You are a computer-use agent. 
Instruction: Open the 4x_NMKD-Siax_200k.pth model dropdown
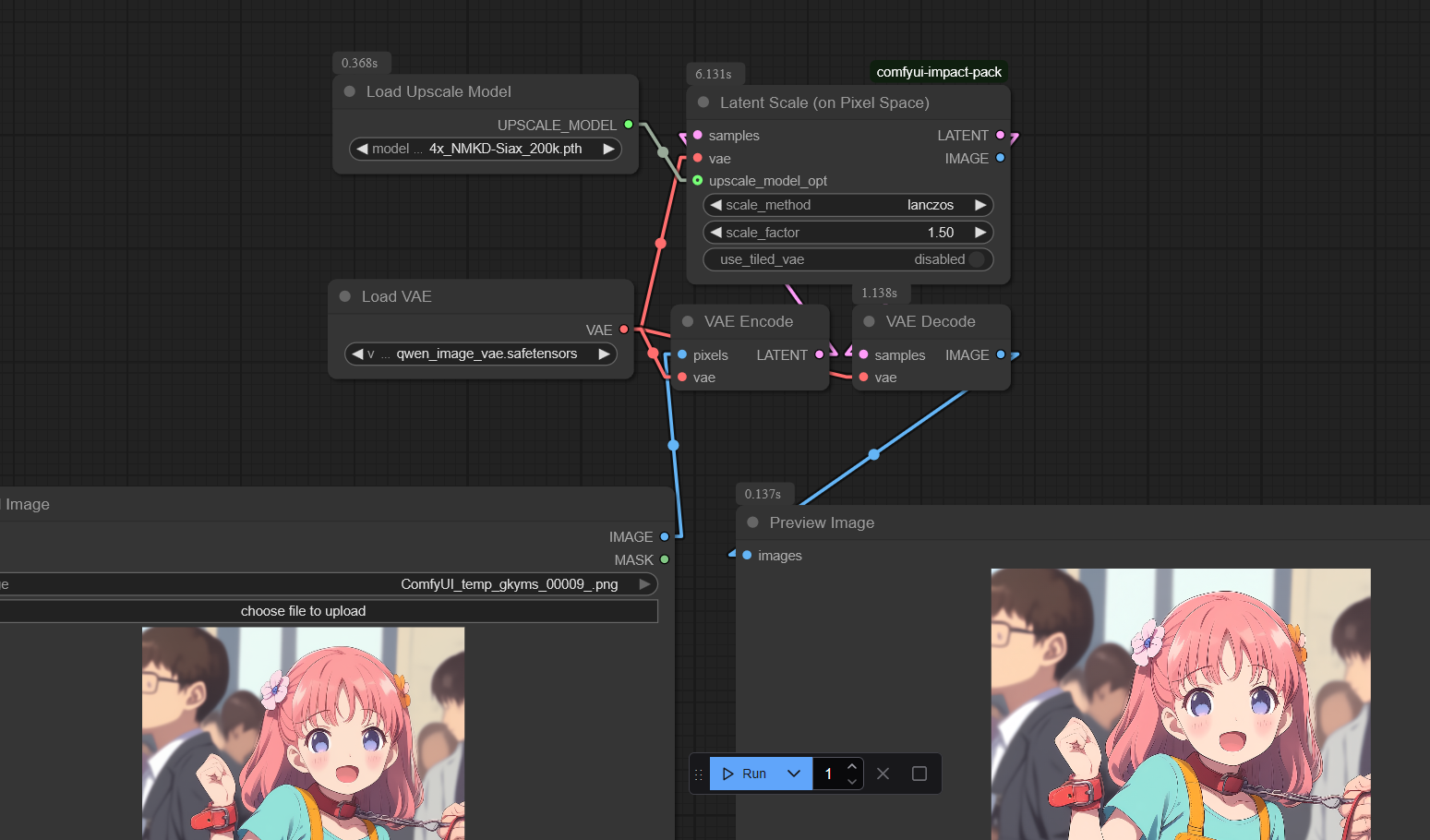(x=486, y=149)
